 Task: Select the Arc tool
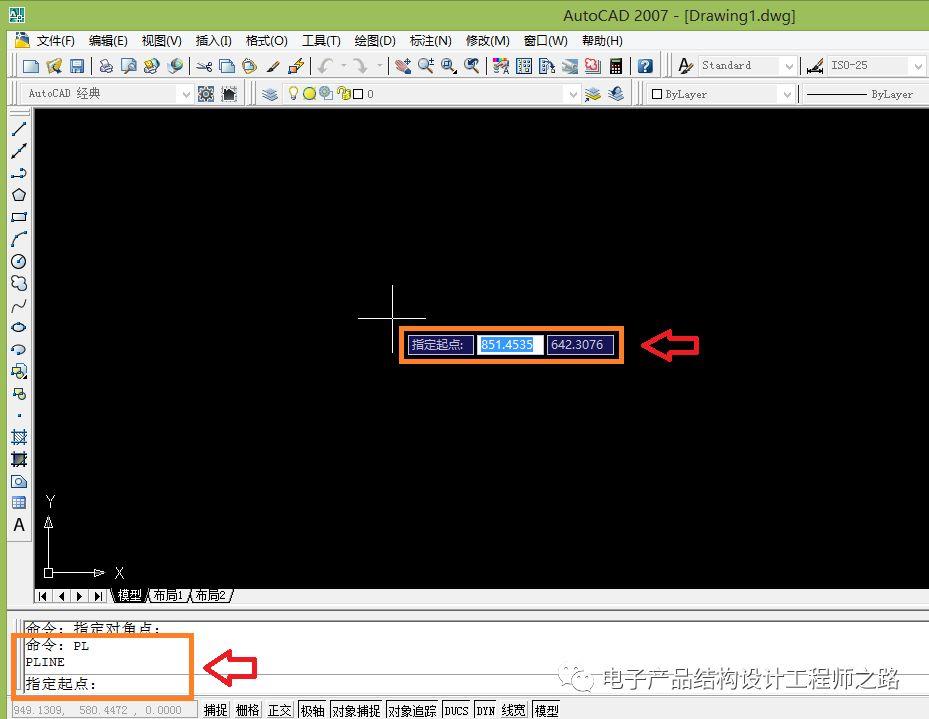[19, 239]
